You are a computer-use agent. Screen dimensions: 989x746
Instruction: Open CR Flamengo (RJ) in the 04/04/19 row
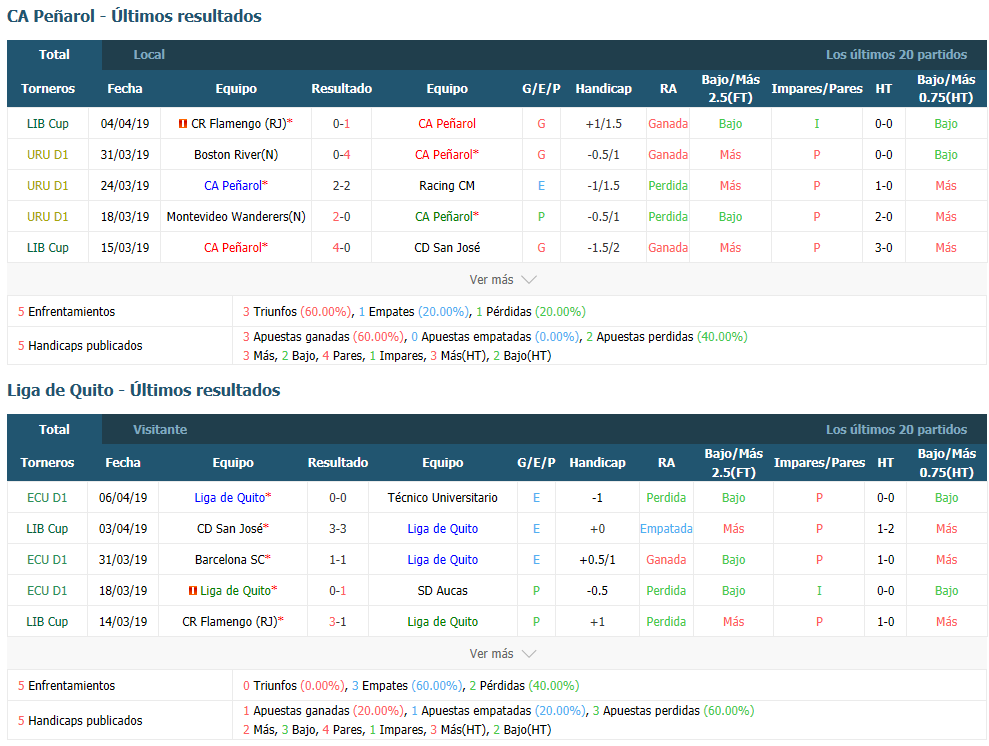click(239, 124)
